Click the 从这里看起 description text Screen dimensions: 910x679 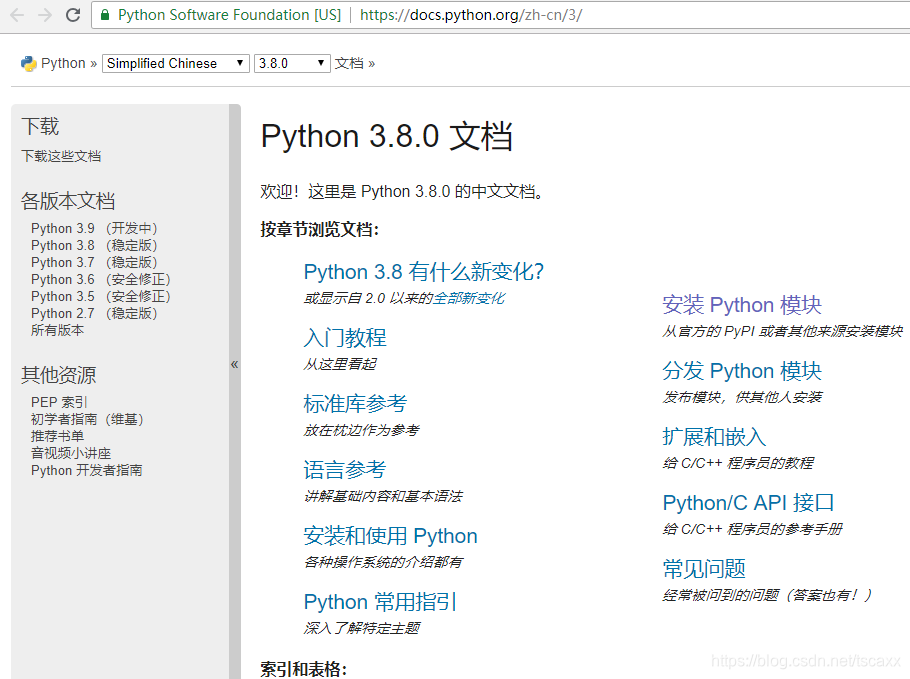[340, 364]
